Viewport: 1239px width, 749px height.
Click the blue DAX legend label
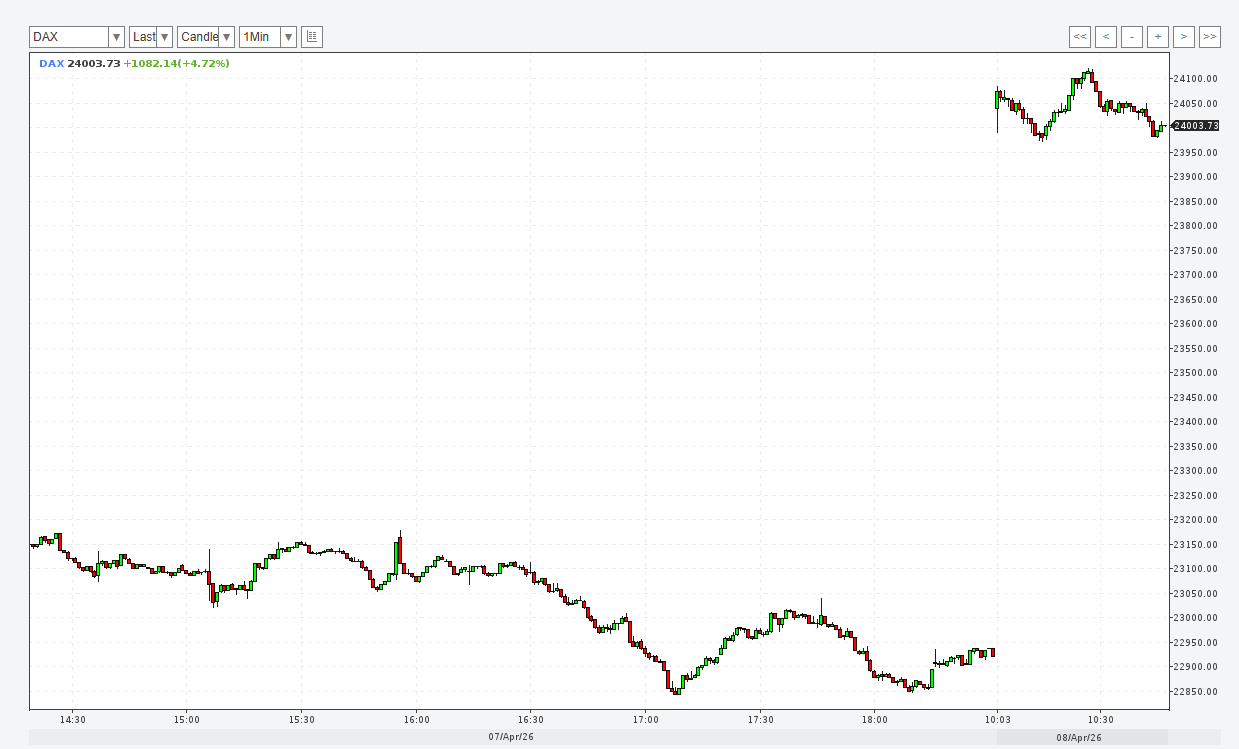51,64
